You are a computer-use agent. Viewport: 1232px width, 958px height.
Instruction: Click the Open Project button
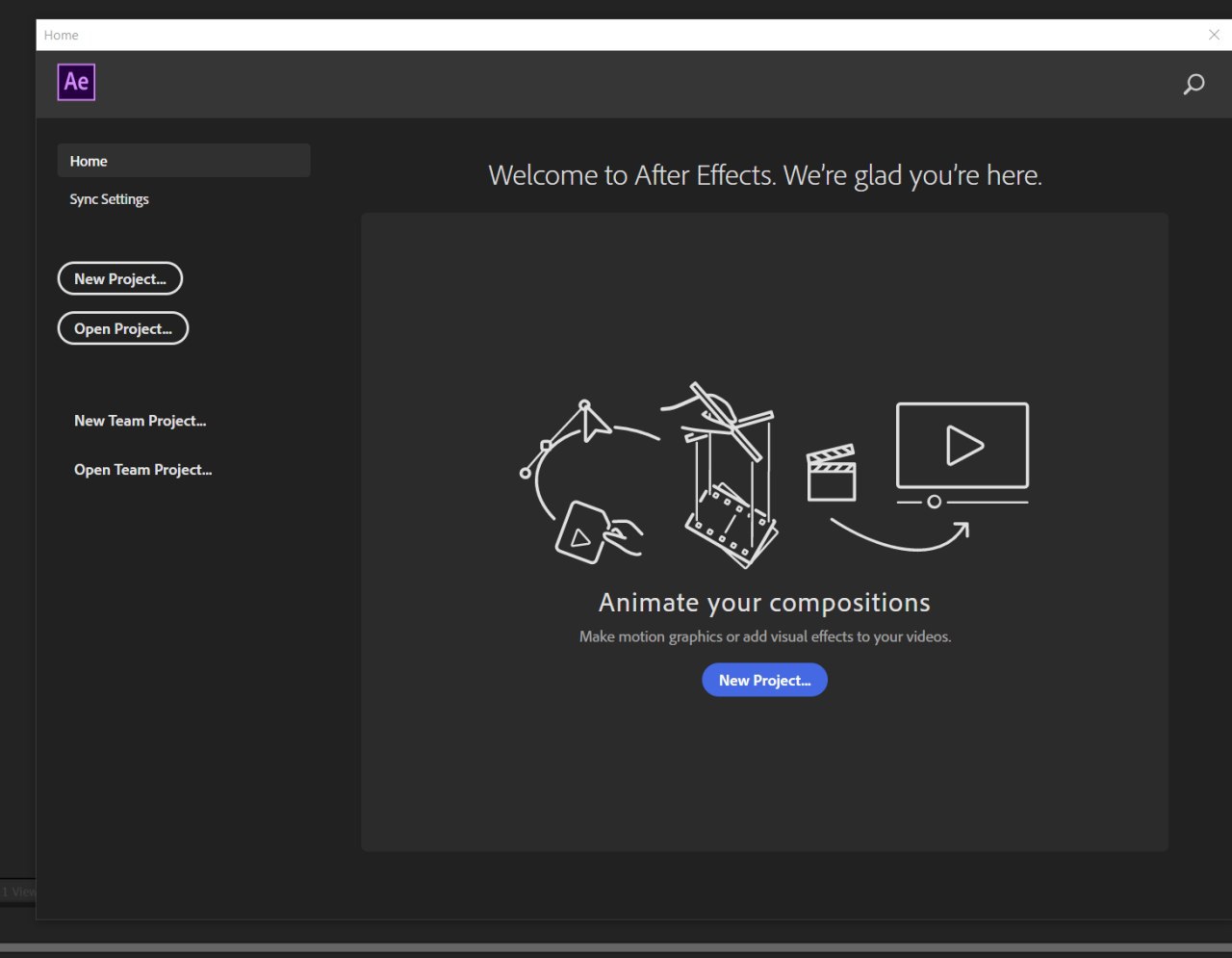coord(123,328)
